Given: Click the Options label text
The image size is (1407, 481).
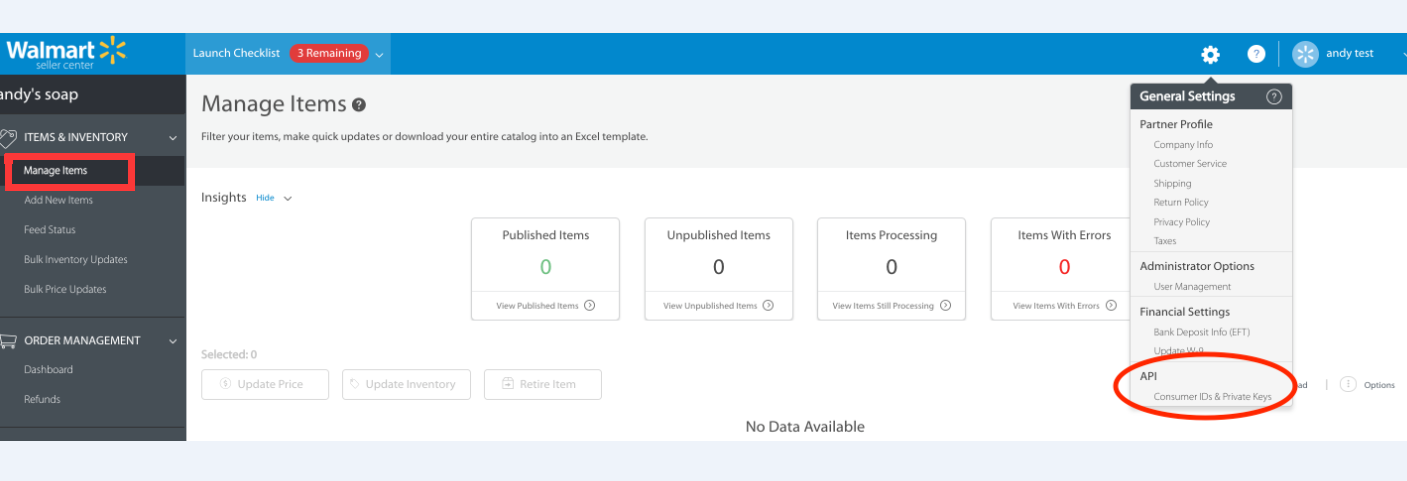Looking at the screenshot, I should click(x=1379, y=385).
